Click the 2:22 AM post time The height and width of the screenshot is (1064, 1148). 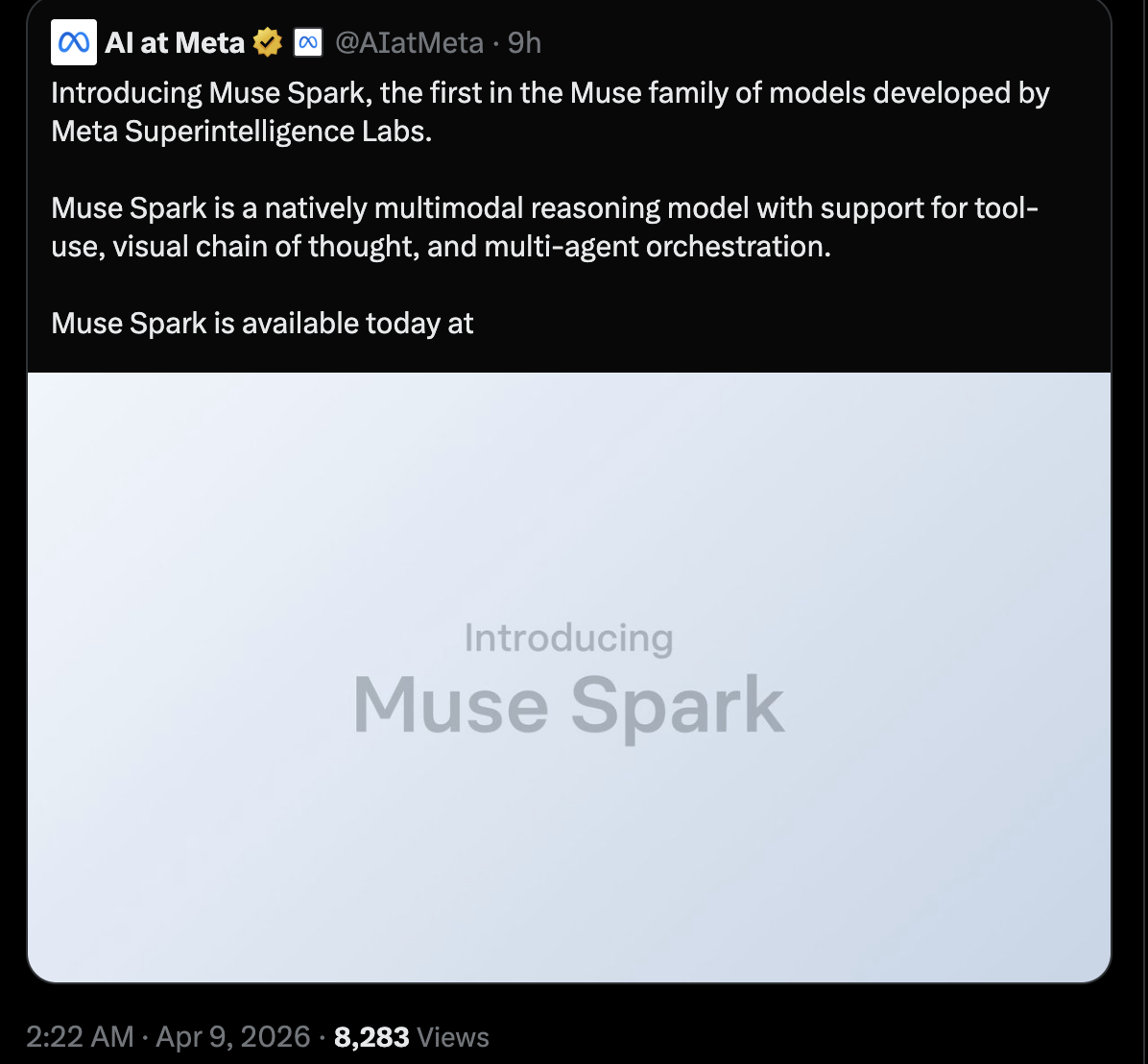[80, 1037]
